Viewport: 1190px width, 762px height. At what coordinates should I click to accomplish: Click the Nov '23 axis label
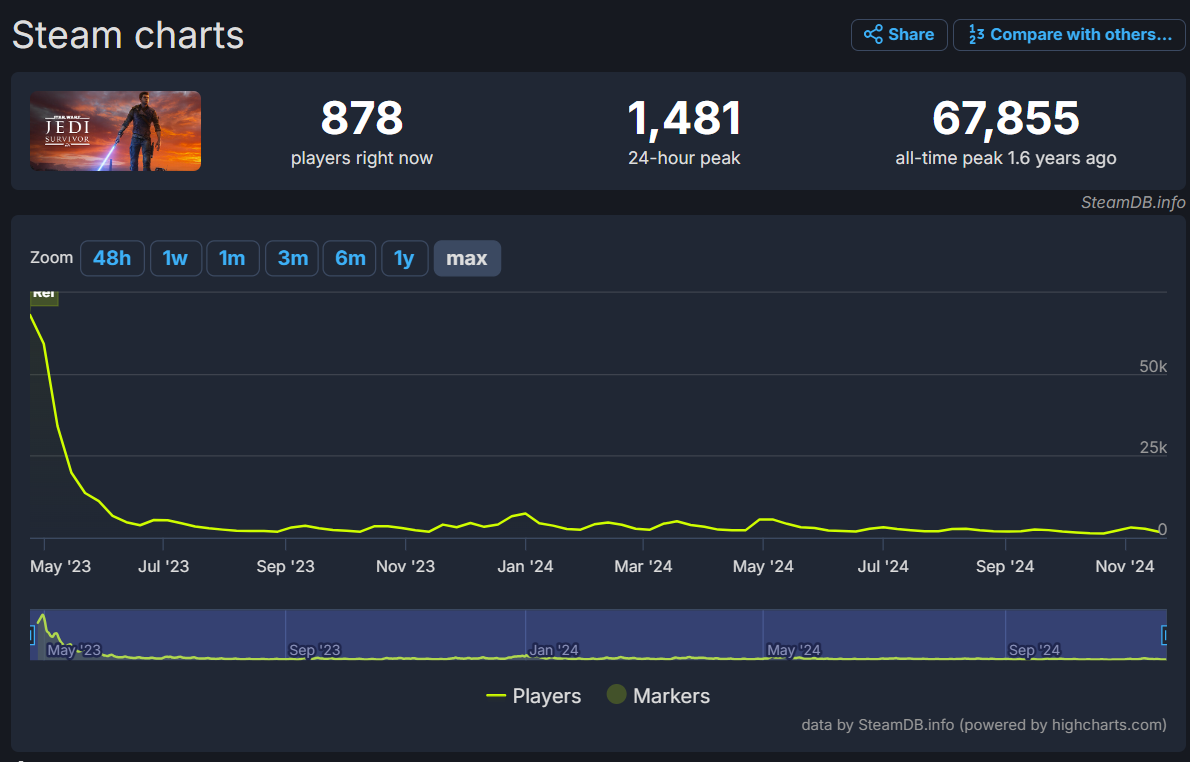pyautogui.click(x=405, y=566)
